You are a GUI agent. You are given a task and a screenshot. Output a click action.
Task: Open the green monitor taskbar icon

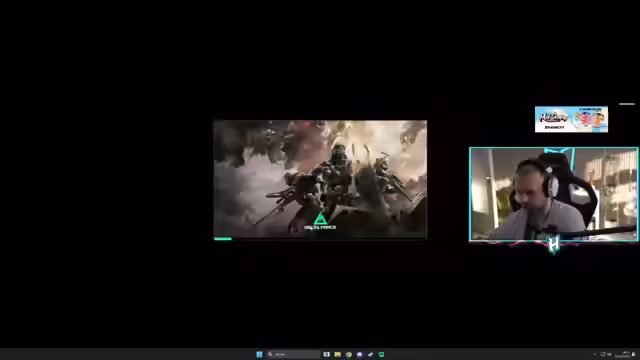[x=381, y=354]
